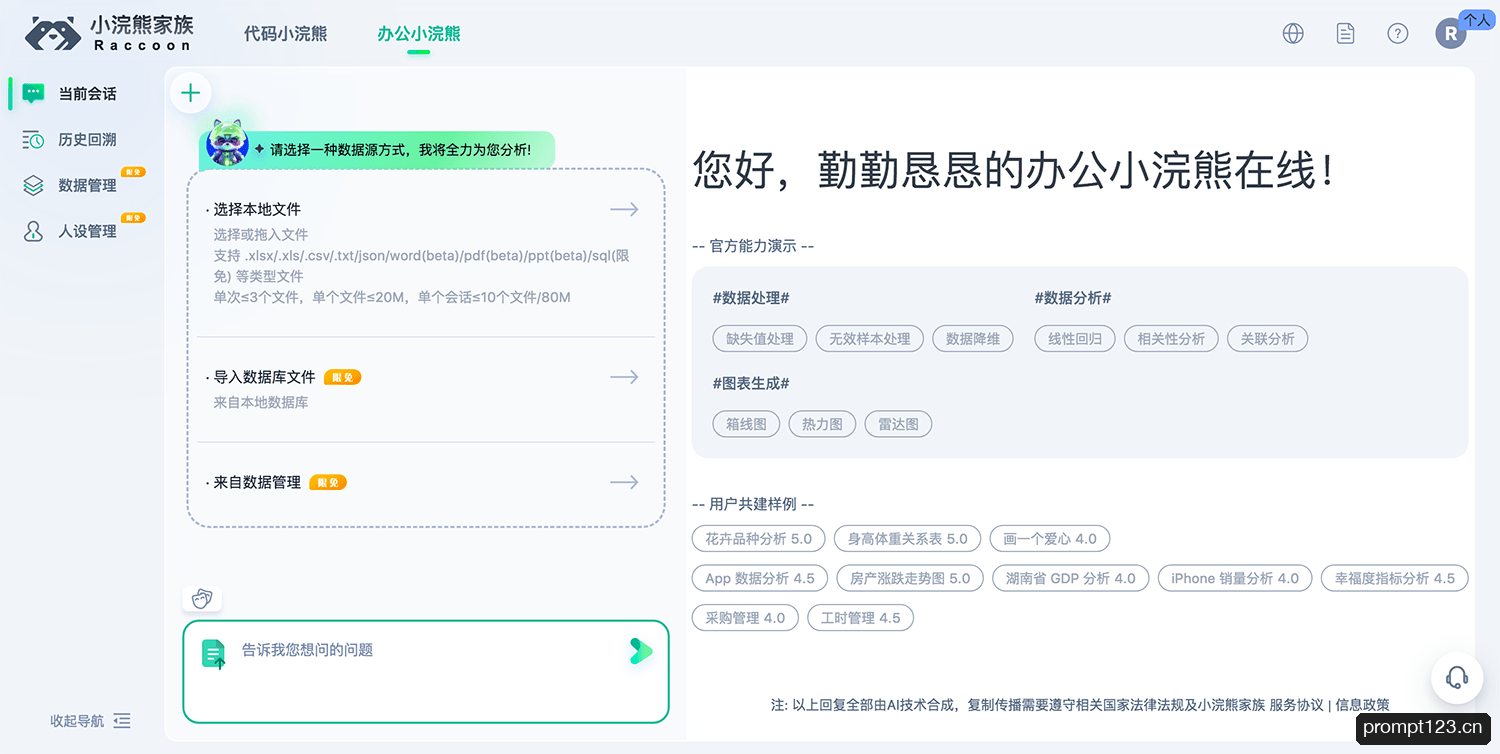Click the 相关性分析 demo tag
The width and height of the screenshot is (1500, 754).
1171,339
